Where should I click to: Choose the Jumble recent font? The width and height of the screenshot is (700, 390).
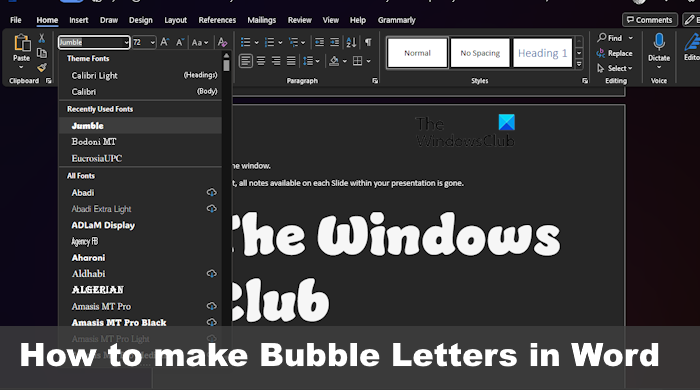pos(140,126)
